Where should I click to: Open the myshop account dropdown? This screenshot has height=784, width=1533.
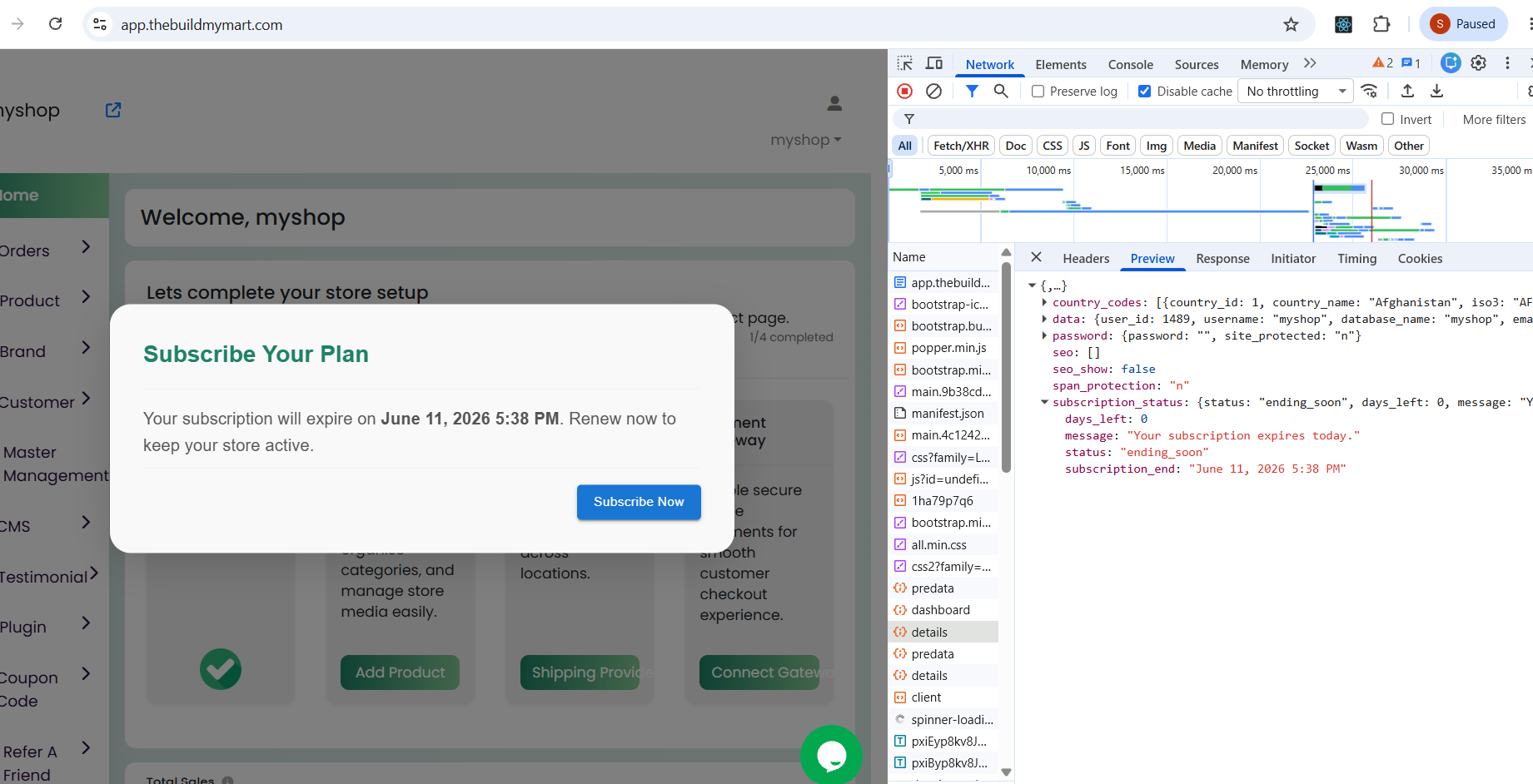(x=806, y=140)
